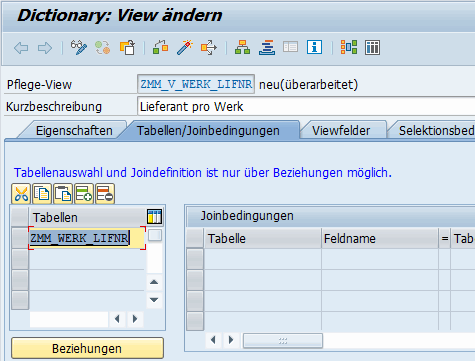The image size is (475, 361).
Task: Open the Table maintenance generator icon
Action: pyautogui.click(x=372, y=47)
